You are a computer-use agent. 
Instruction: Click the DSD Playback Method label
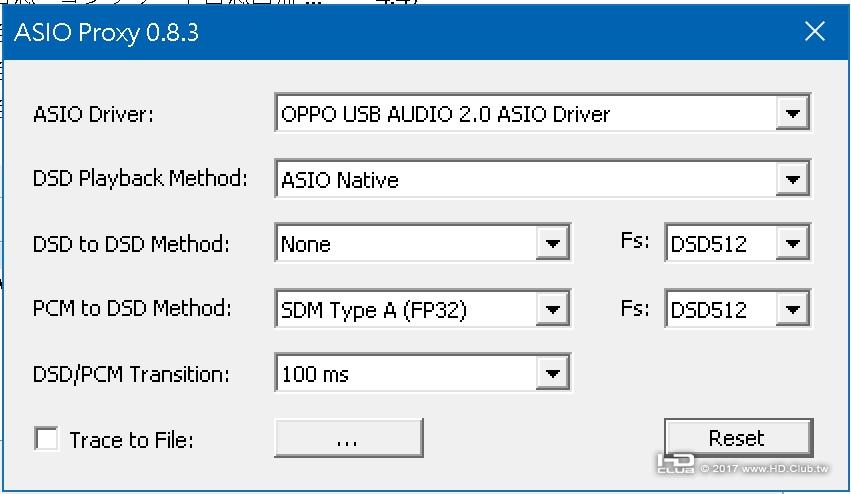pyautogui.click(x=140, y=179)
